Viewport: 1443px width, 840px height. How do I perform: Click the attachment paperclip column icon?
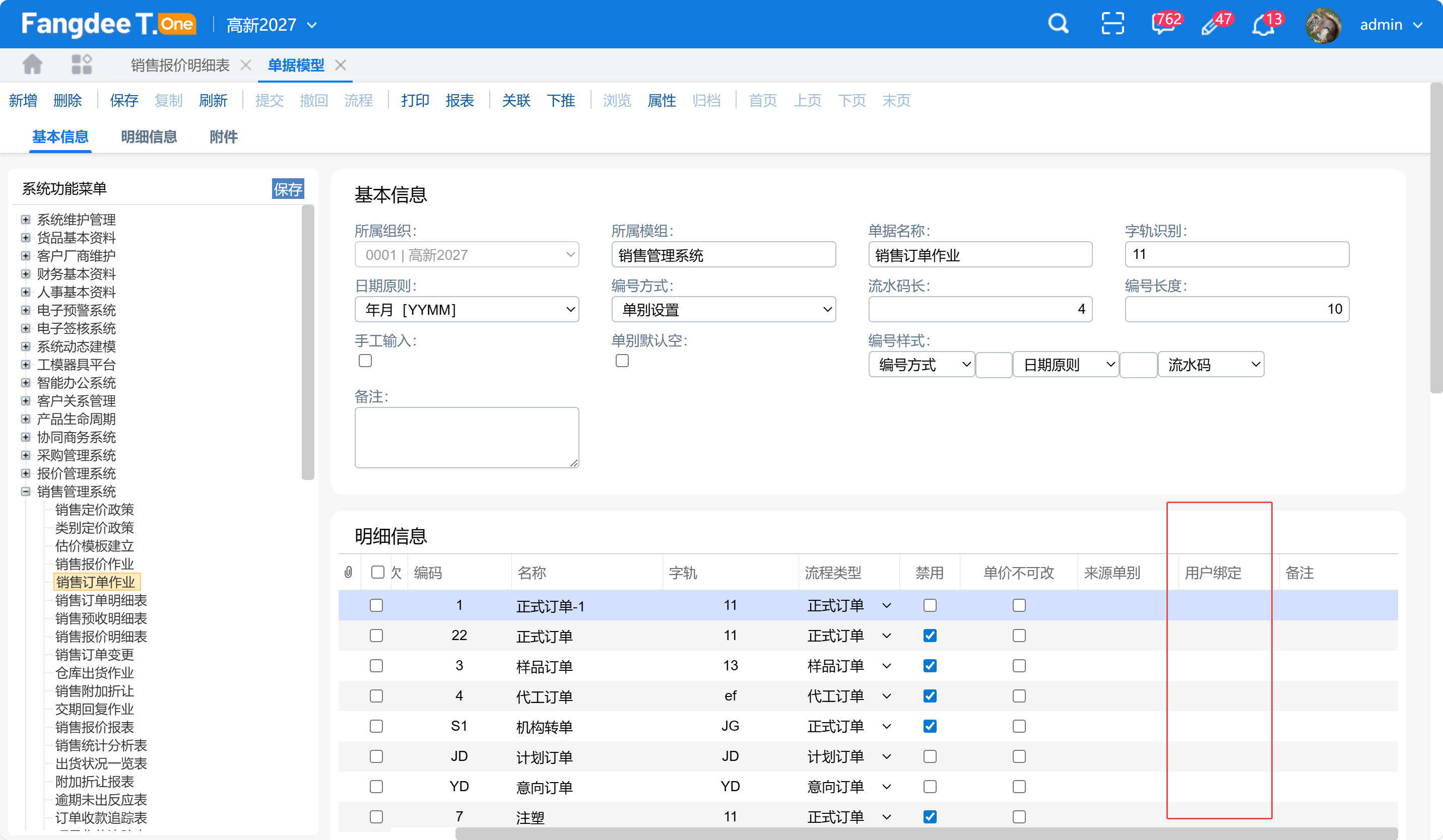pyautogui.click(x=348, y=573)
